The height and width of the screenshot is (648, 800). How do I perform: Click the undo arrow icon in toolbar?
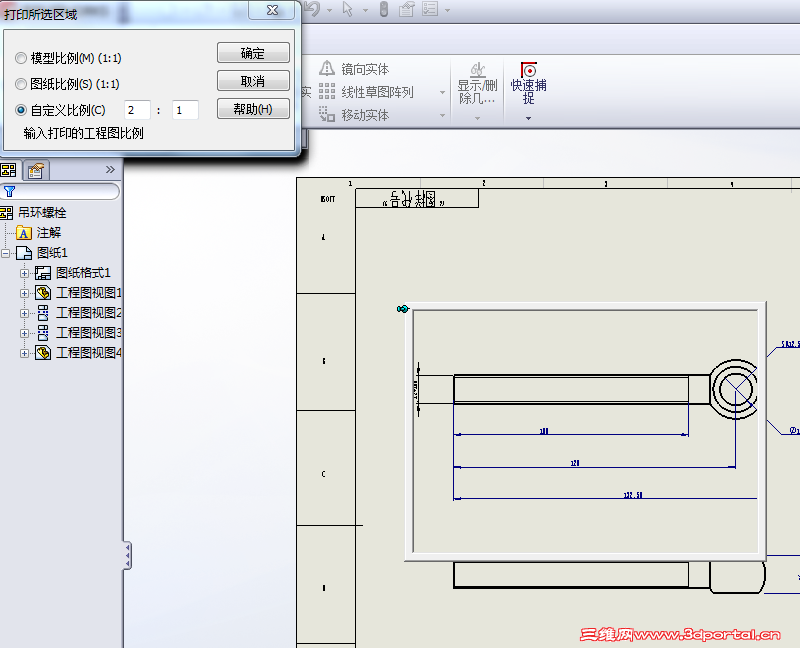pyautogui.click(x=313, y=9)
